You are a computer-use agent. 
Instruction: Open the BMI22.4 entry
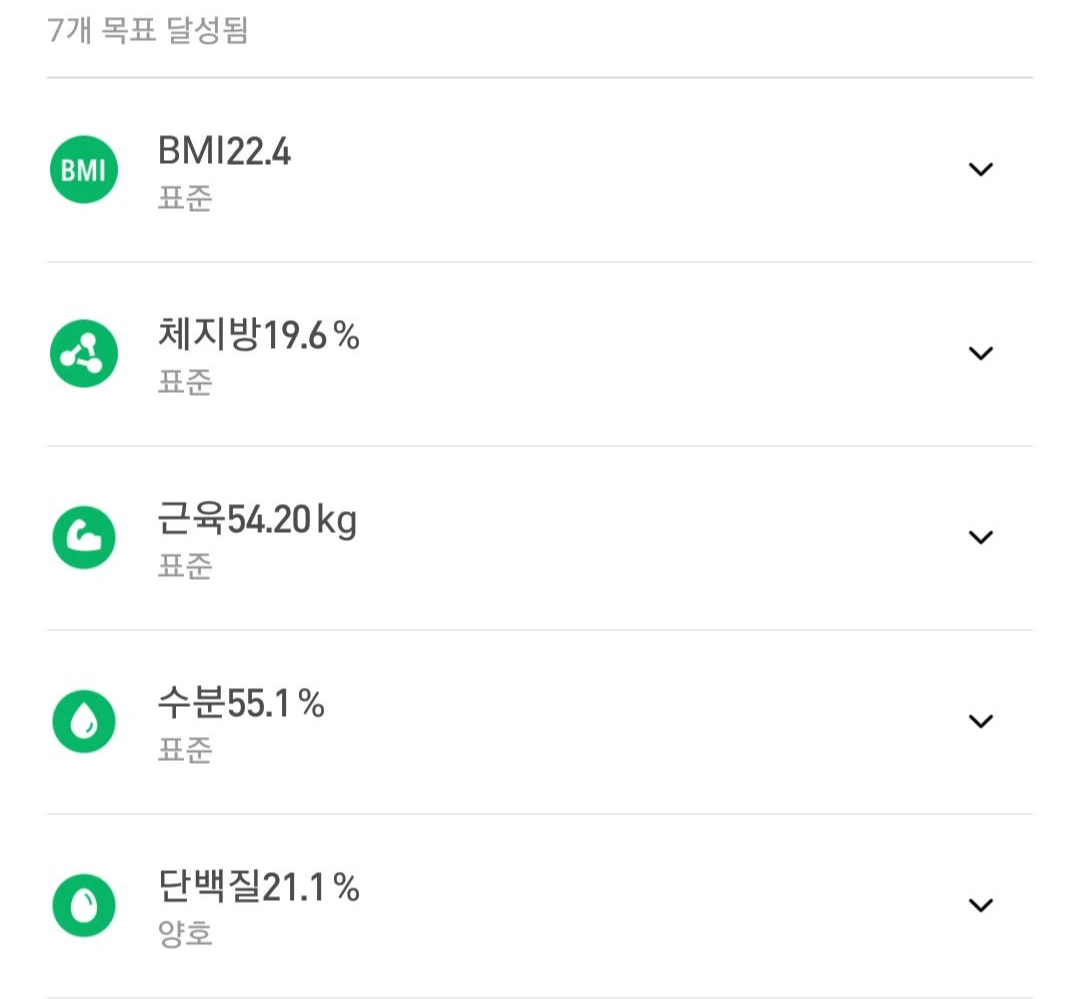coord(225,151)
